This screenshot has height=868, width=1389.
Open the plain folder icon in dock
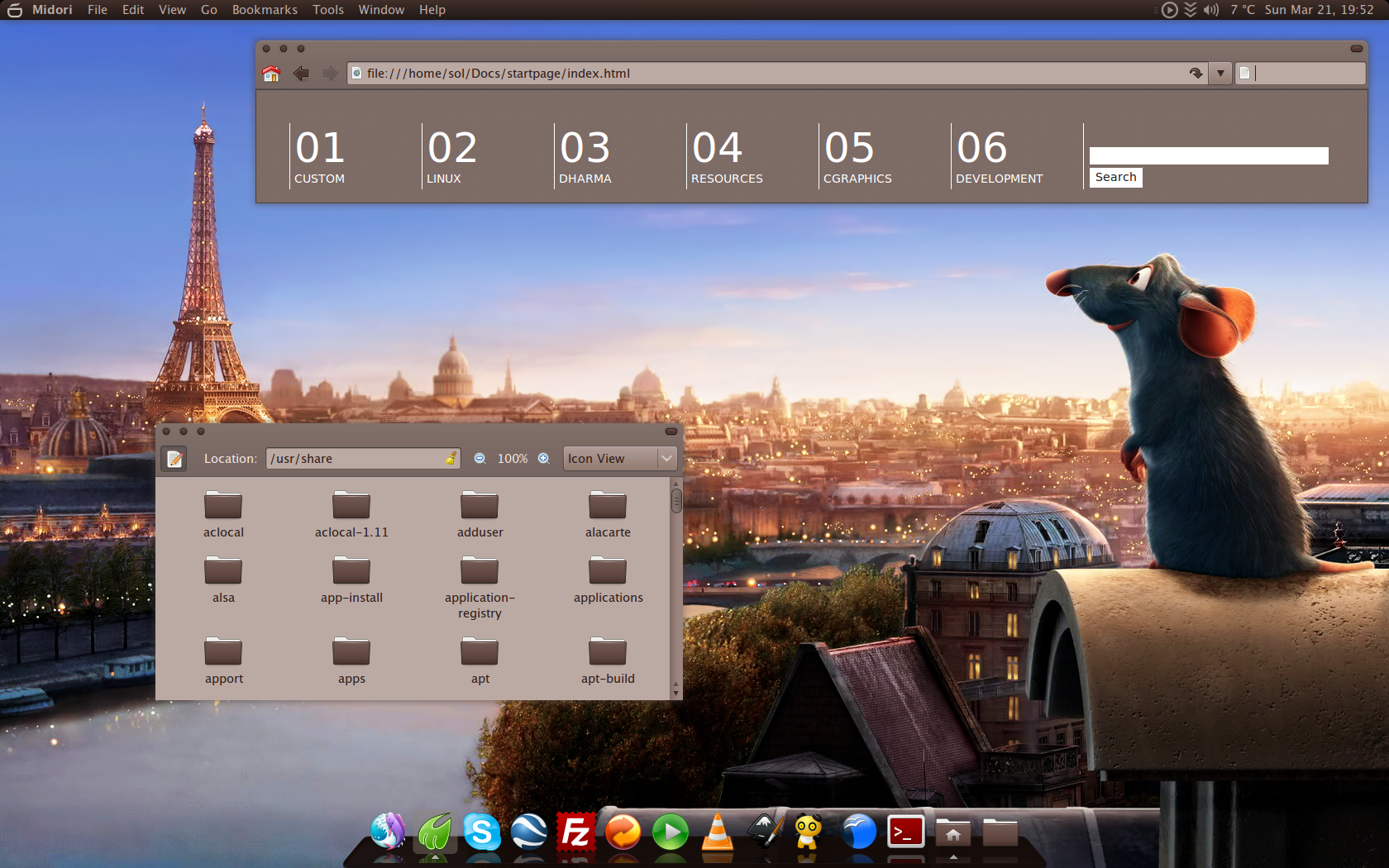click(x=1000, y=832)
